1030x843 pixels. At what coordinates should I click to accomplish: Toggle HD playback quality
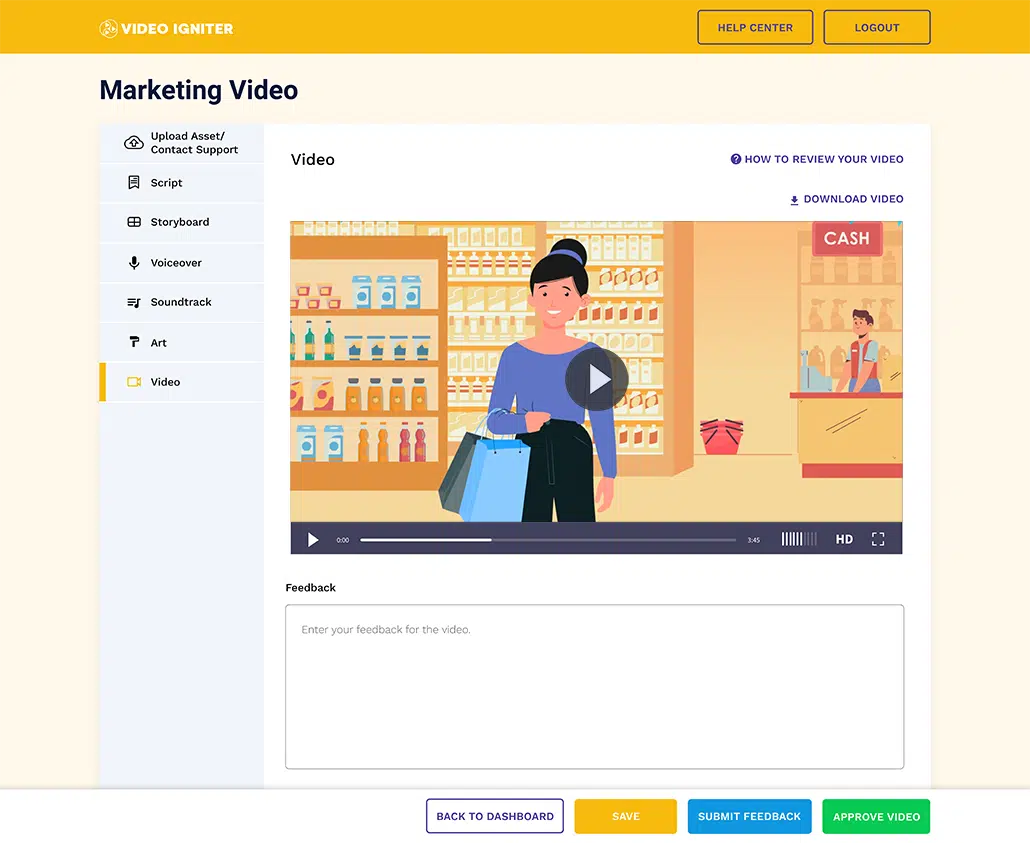[x=844, y=539]
